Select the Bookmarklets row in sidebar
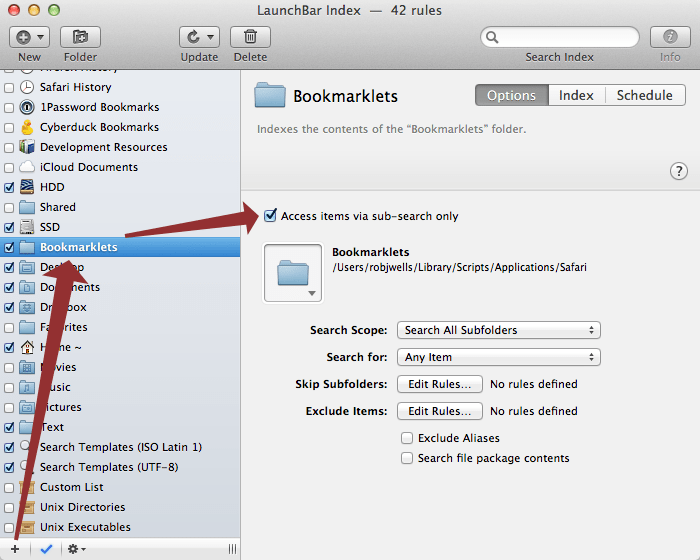 point(120,247)
